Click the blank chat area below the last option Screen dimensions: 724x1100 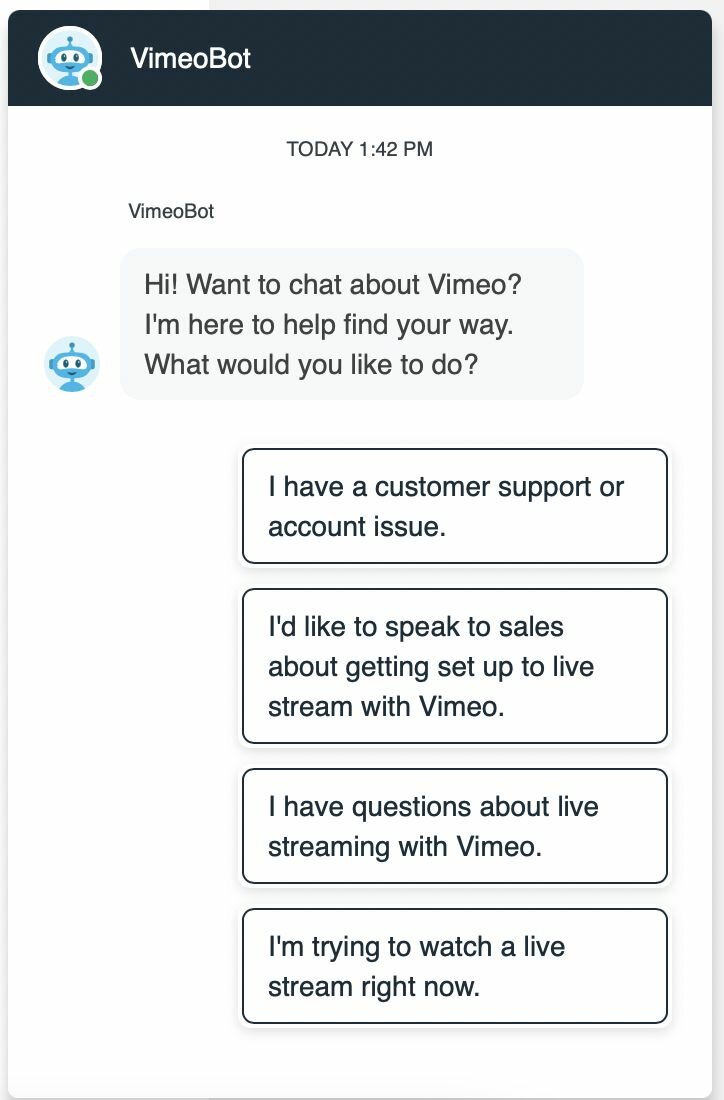tap(400, 1060)
